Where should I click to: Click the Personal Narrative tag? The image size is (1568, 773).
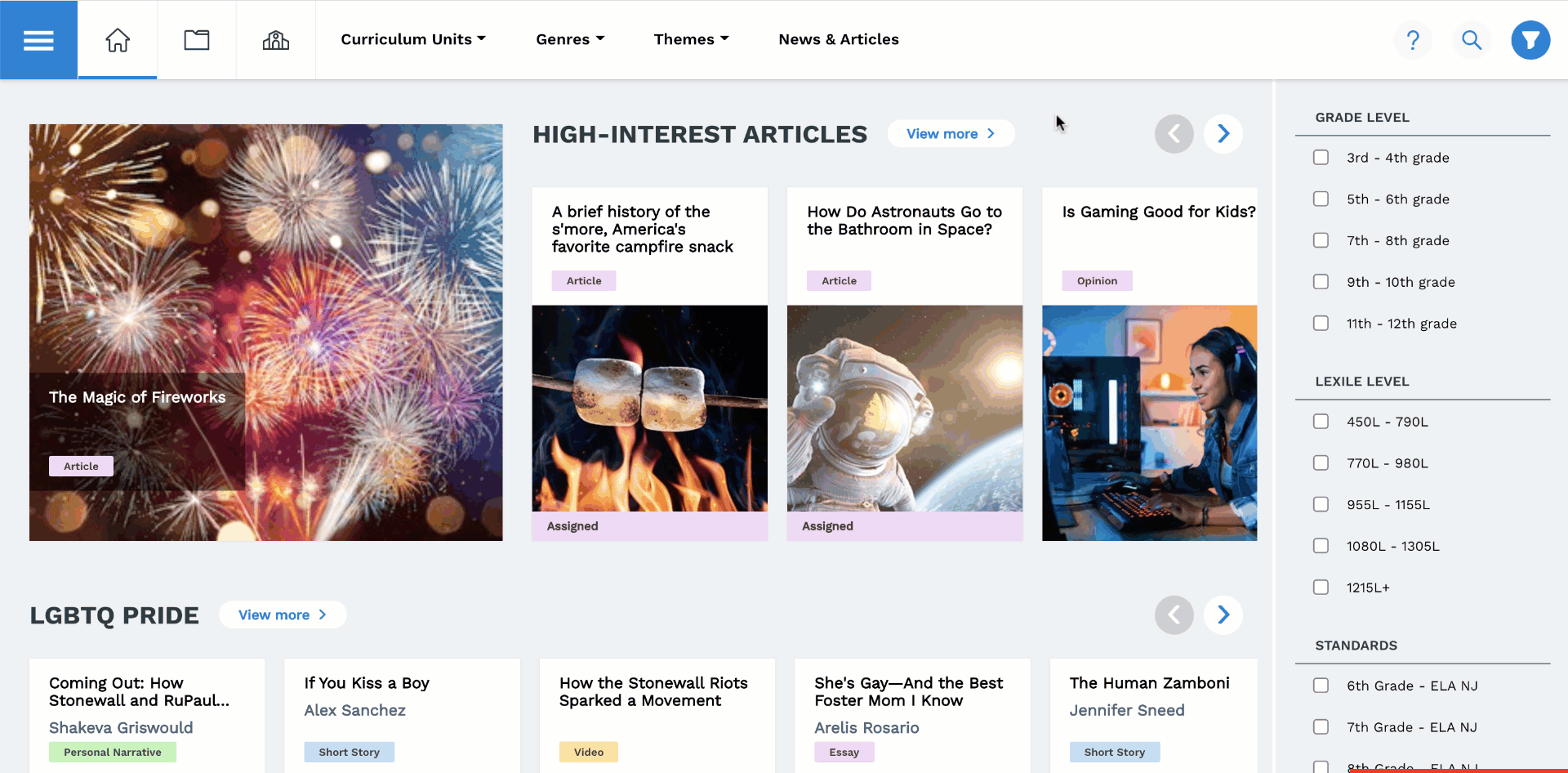pyautogui.click(x=113, y=752)
